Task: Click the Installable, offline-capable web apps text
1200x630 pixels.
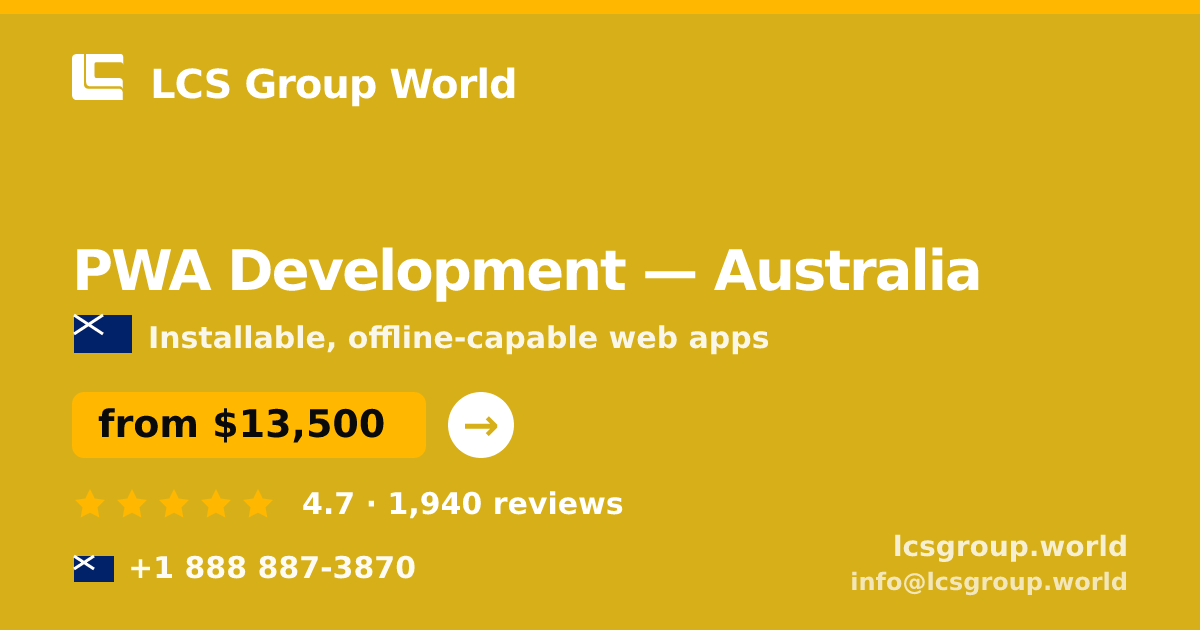Action: point(458,338)
